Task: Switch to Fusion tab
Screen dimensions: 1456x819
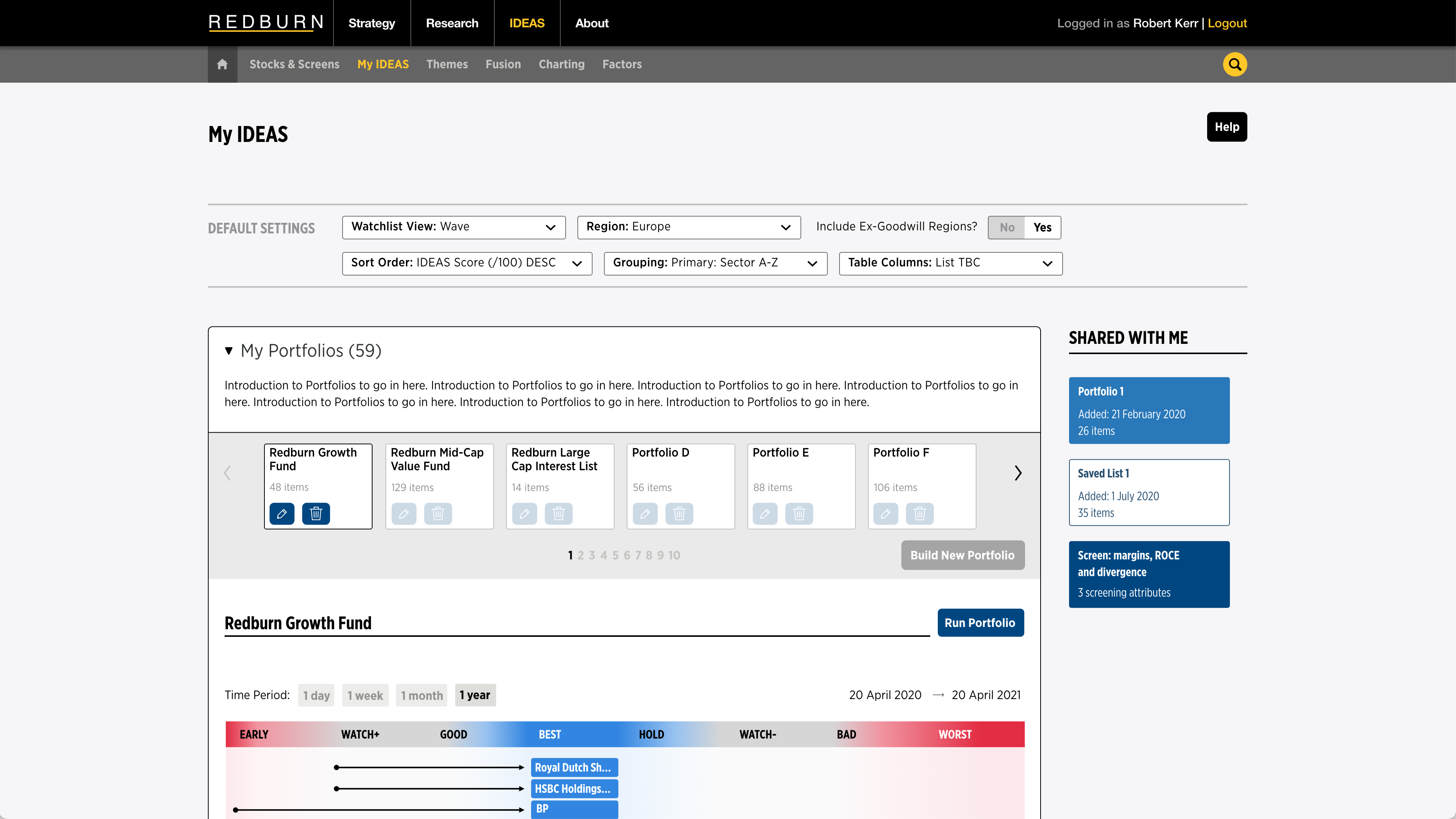Action: tap(503, 65)
